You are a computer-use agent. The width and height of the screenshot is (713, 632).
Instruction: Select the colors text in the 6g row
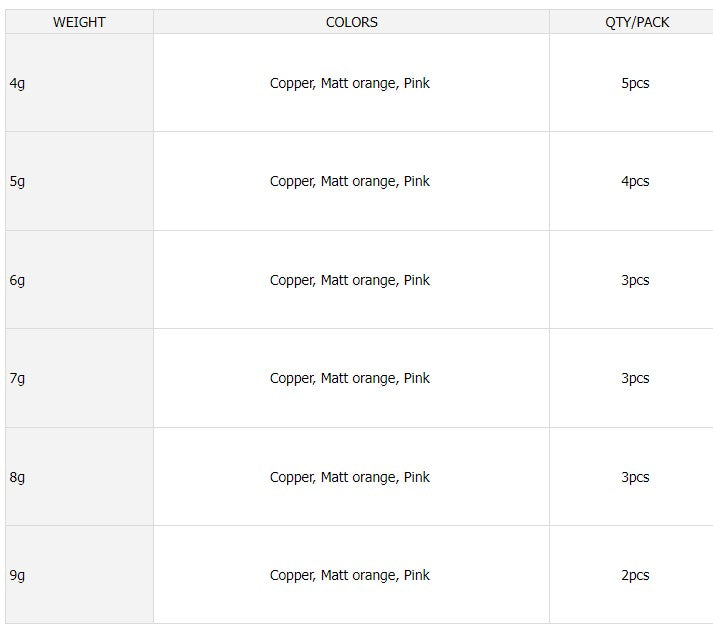point(350,280)
